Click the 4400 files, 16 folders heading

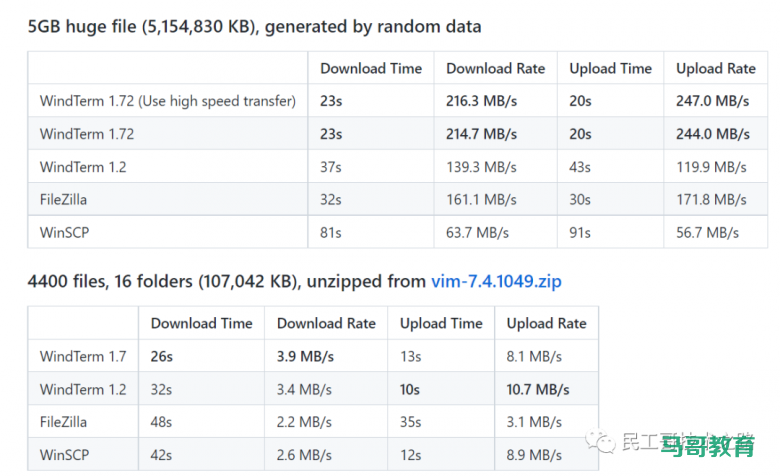pyautogui.click(x=227, y=281)
